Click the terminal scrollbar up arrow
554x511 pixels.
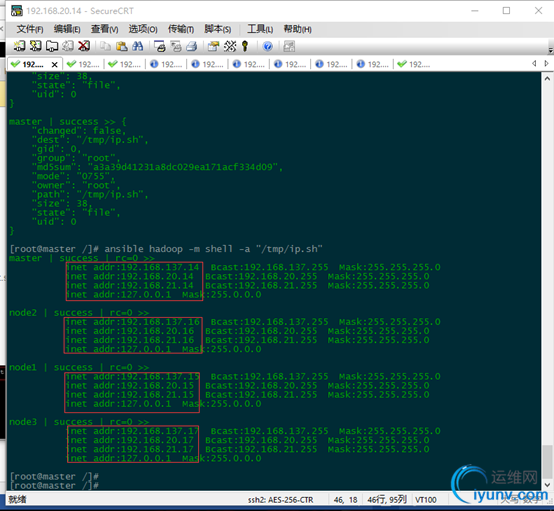pyautogui.click(x=547, y=79)
